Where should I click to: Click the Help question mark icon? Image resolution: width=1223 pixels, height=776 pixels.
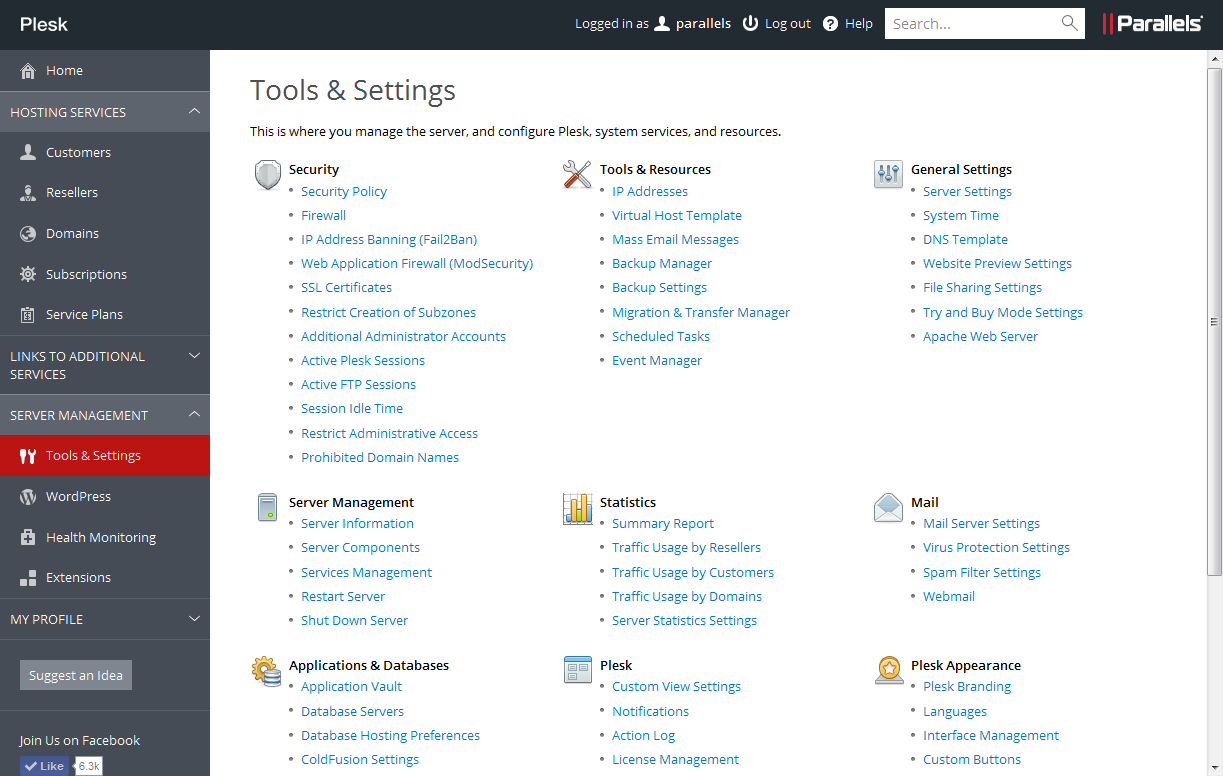coord(830,24)
